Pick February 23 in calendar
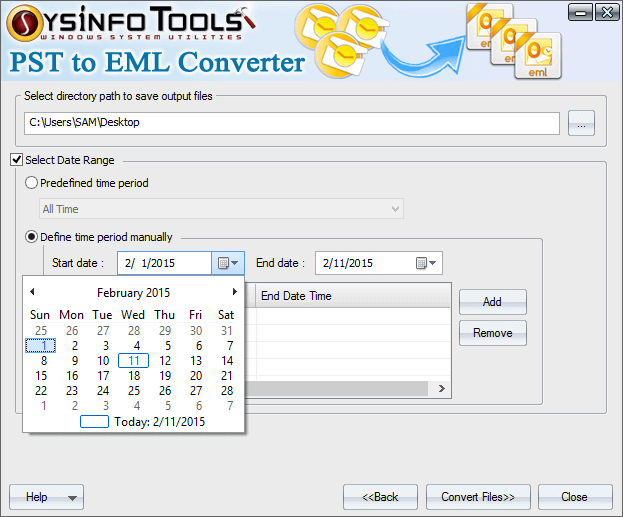This screenshot has width=623, height=517. pyautogui.click(x=72, y=391)
